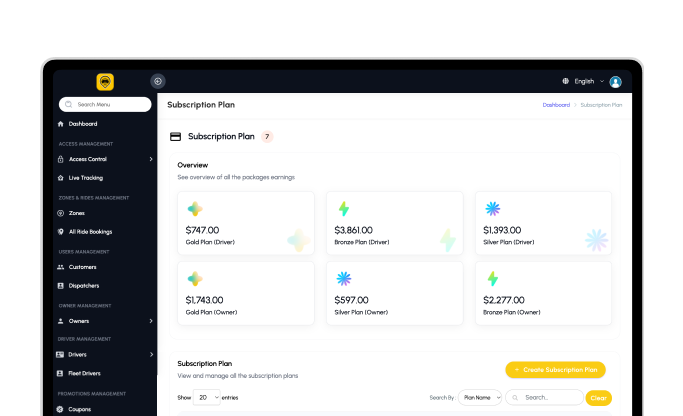Click the Owners person icon
Viewport: 683px width, 416px height.
pos(61,321)
